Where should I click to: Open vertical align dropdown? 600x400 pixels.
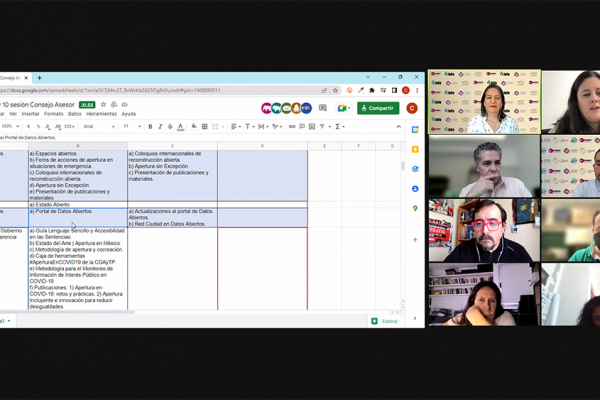(x=249, y=126)
